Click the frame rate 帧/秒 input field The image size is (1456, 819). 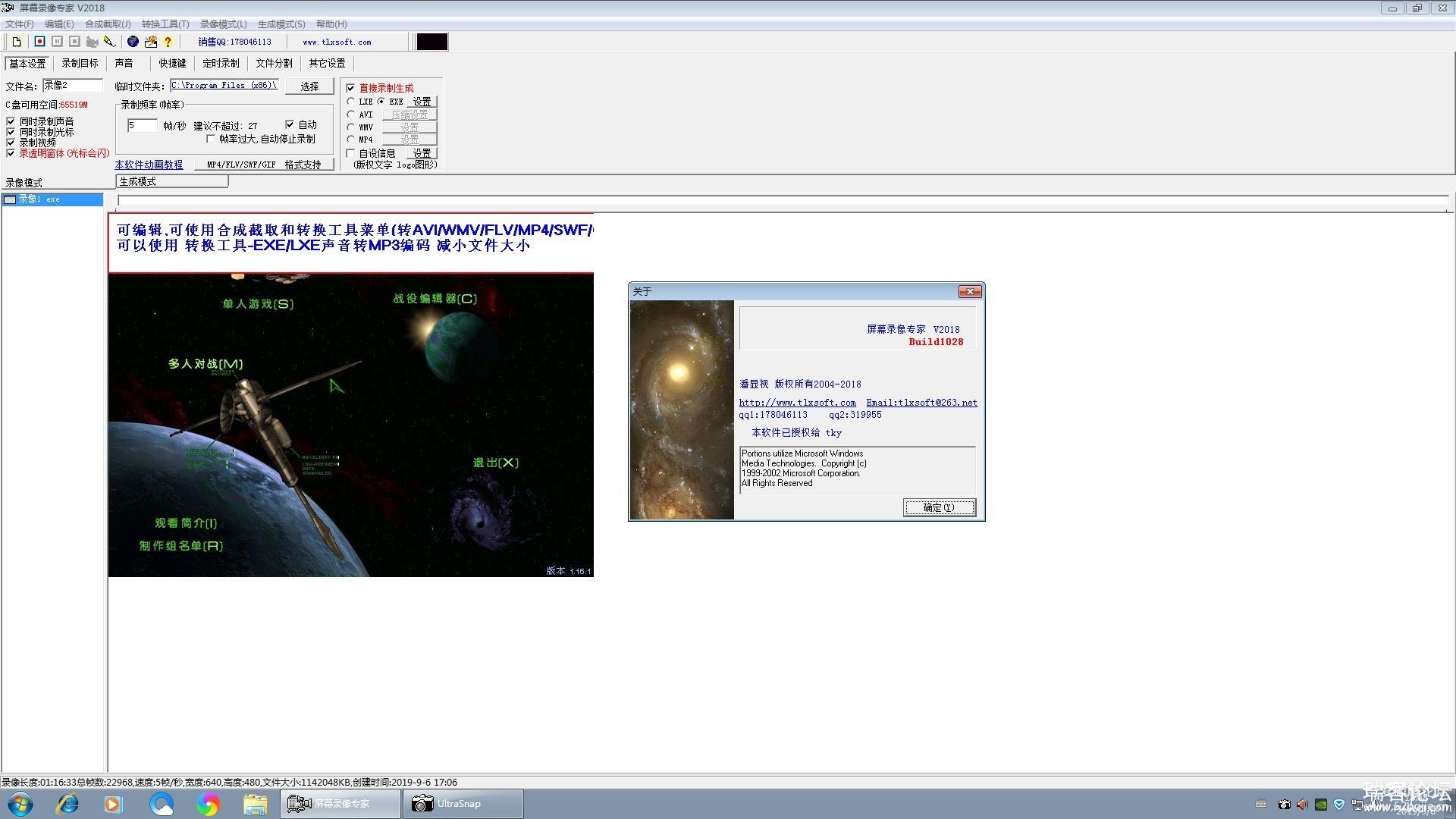(x=142, y=125)
